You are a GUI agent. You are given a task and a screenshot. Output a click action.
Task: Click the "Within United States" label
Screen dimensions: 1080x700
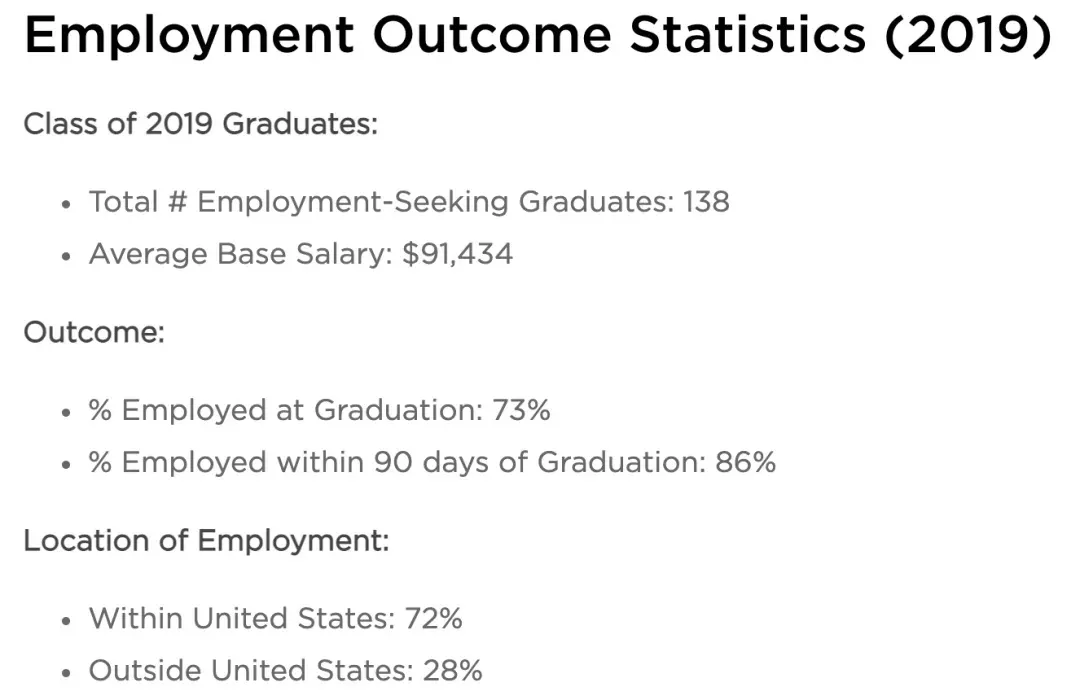click(240, 618)
